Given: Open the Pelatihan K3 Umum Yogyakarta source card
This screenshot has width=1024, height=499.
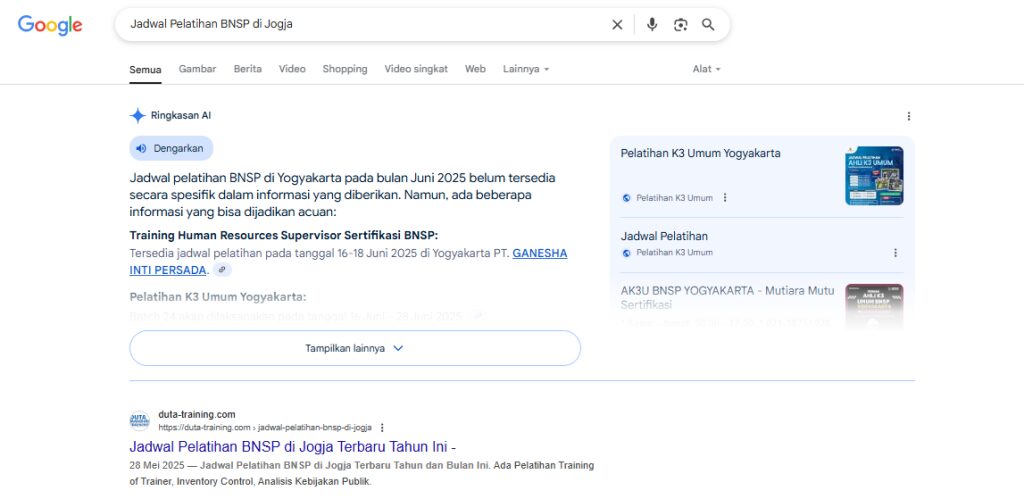Looking at the screenshot, I should (x=762, y=175).
